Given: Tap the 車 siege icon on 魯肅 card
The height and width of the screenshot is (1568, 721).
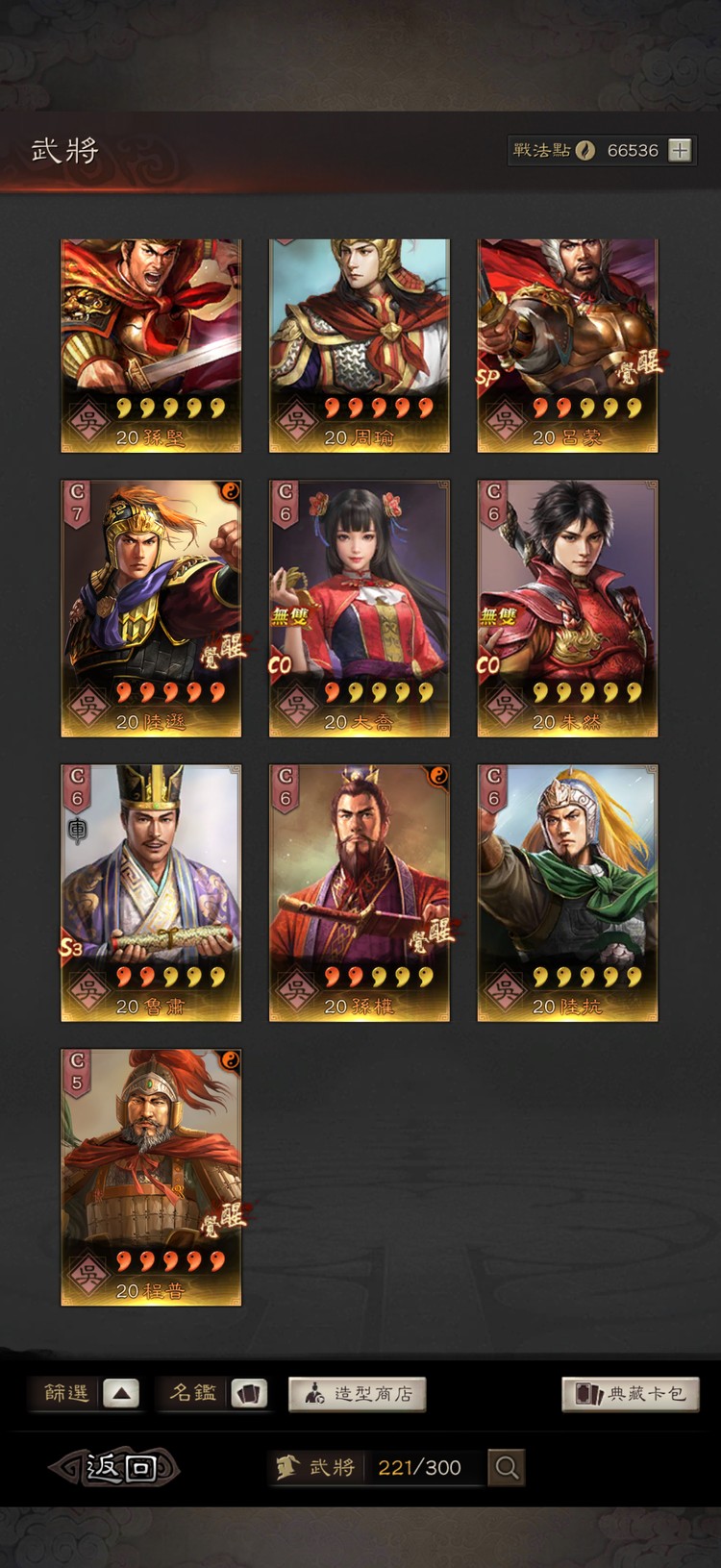Looking at the screenshot, I should pos(77,830).
